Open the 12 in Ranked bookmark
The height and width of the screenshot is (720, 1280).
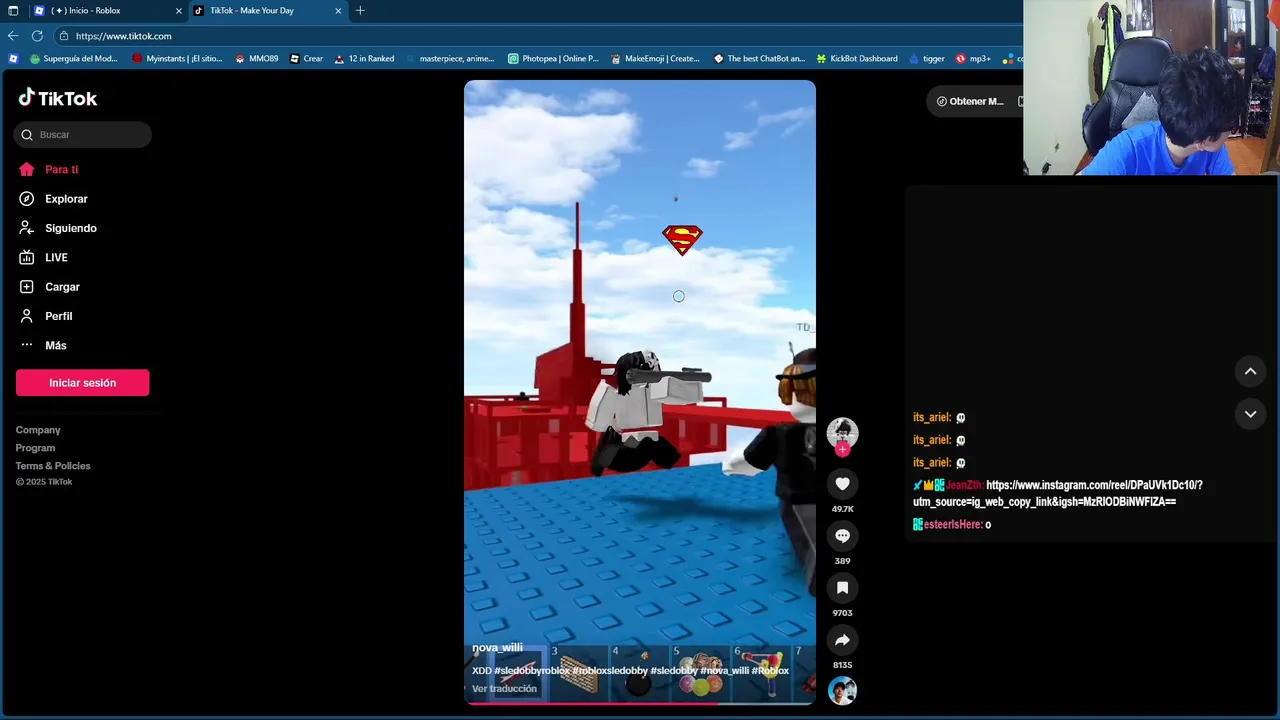tap(364, 59)
